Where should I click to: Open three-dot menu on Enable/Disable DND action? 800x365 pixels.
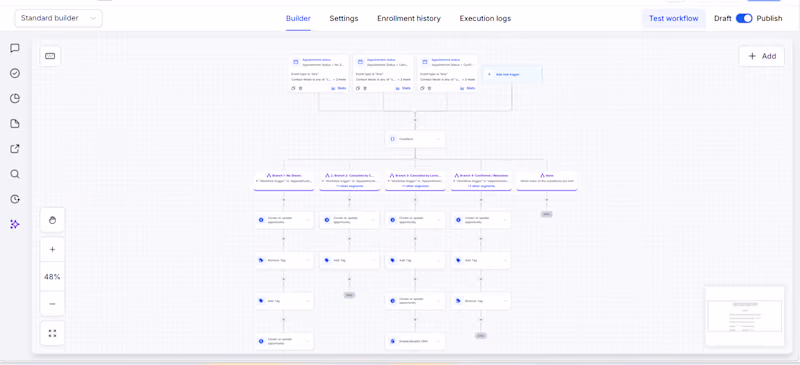(439, 341)
